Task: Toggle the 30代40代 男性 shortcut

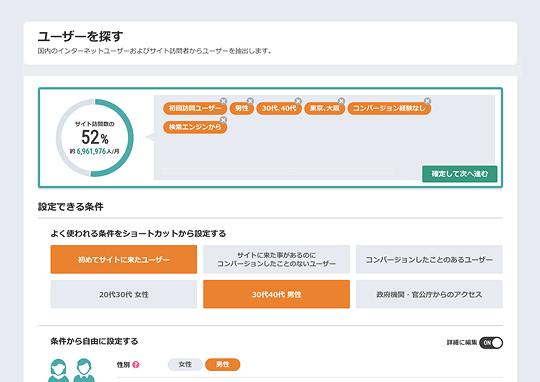Action: tap(277, 294)
